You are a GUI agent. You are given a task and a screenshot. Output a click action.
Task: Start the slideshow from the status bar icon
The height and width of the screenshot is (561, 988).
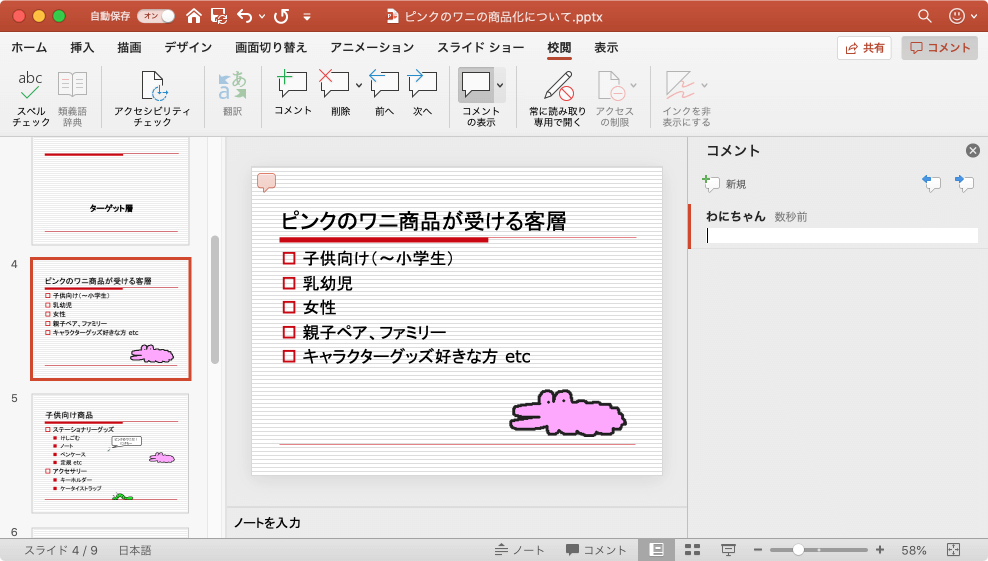click(728, 550)
